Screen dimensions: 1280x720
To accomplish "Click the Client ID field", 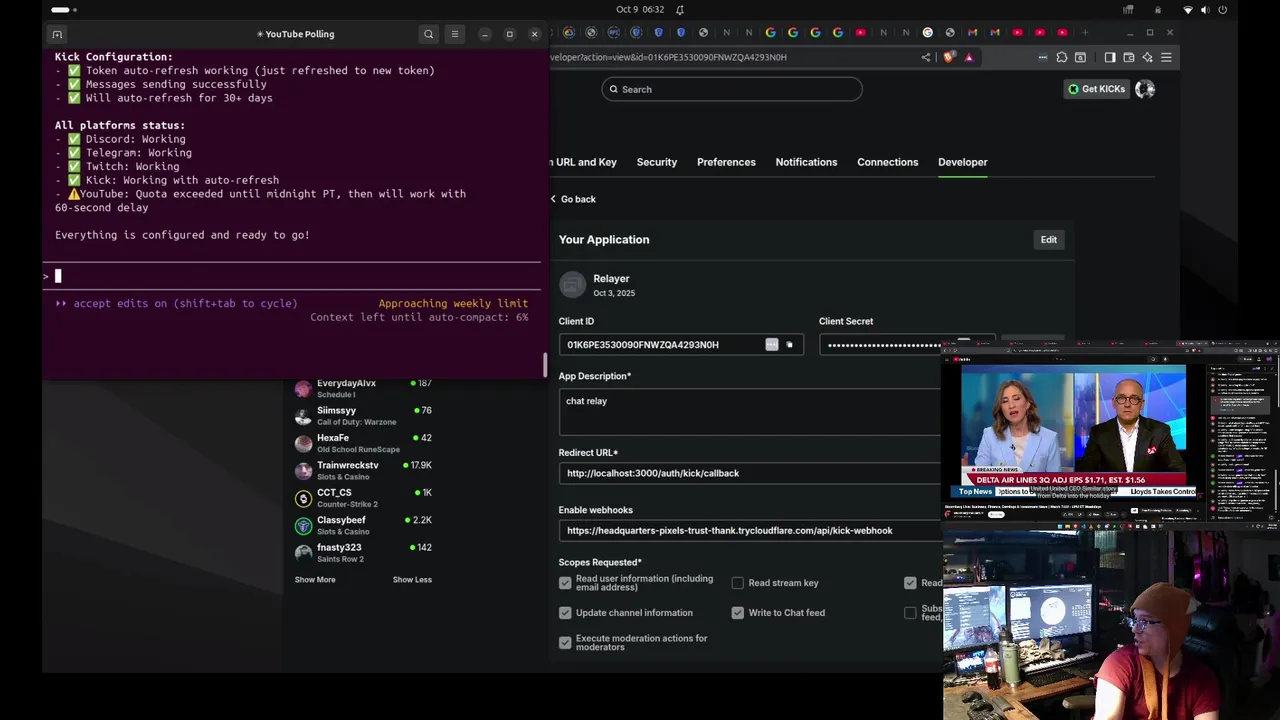I will tap(680, 345).
